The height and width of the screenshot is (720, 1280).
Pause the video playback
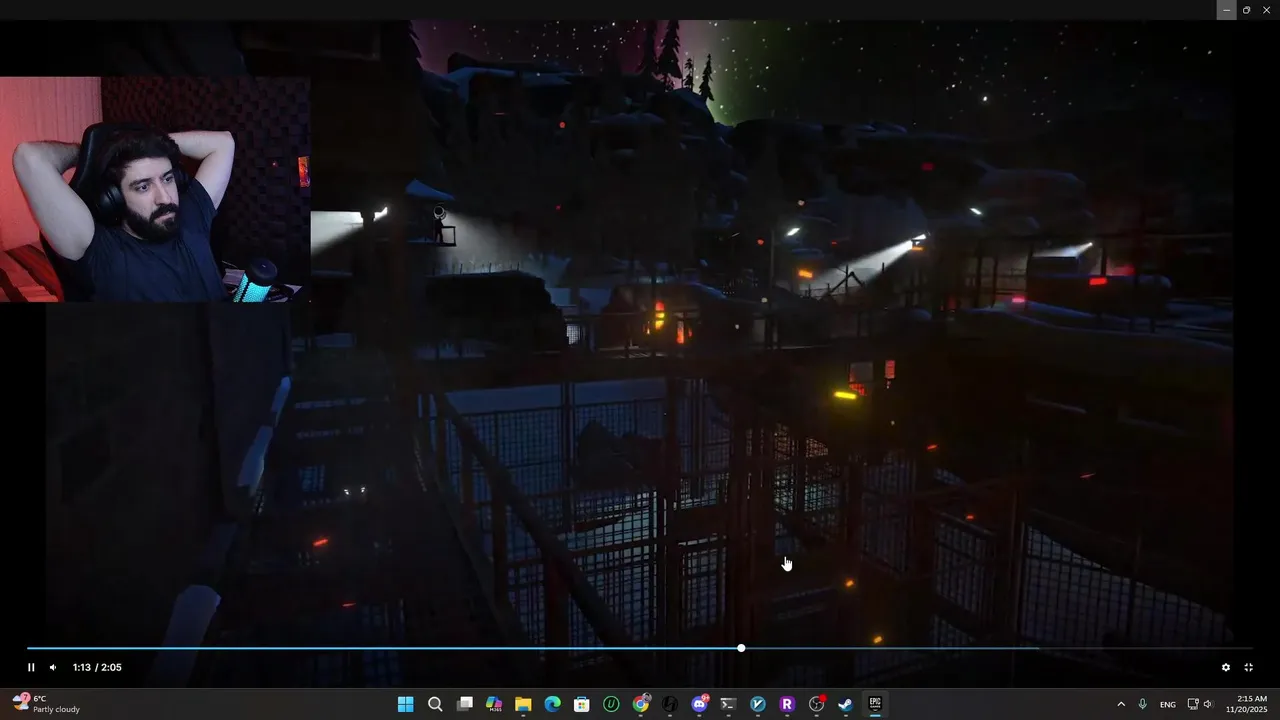point(31,667)
